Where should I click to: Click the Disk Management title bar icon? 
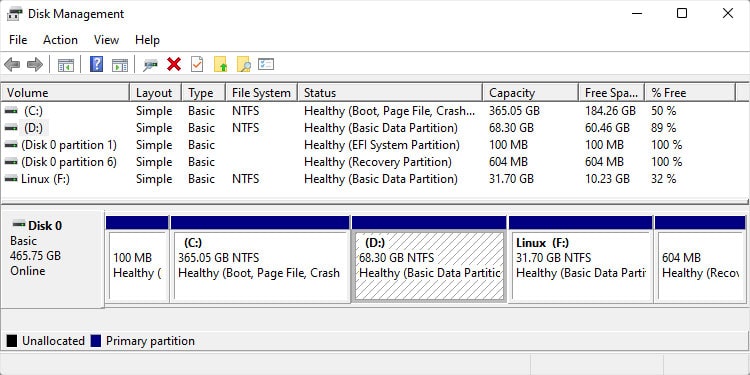pos(14,14)
